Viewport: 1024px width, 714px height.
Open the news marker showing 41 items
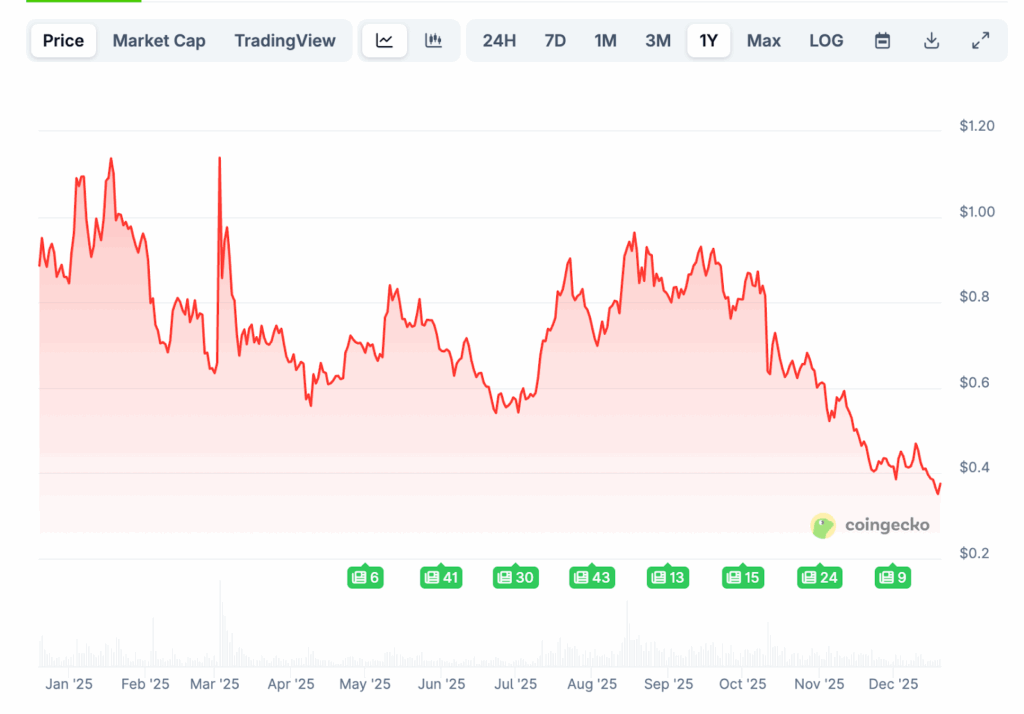[440, 577]
